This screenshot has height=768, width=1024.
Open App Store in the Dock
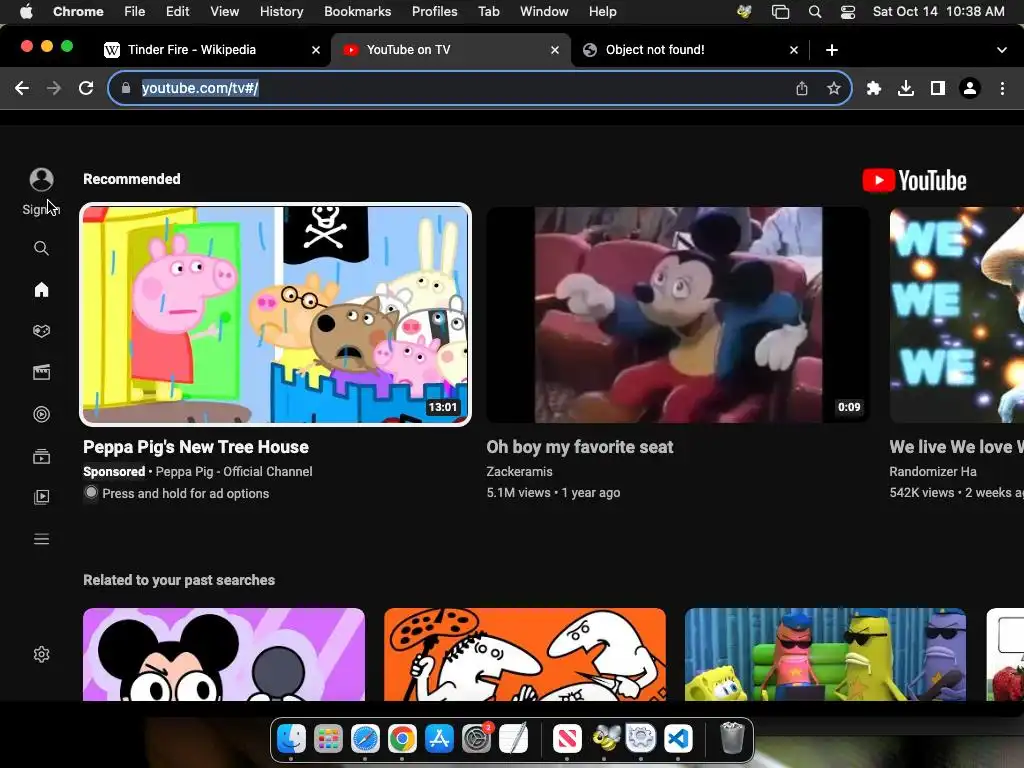(x=439, y=739)
